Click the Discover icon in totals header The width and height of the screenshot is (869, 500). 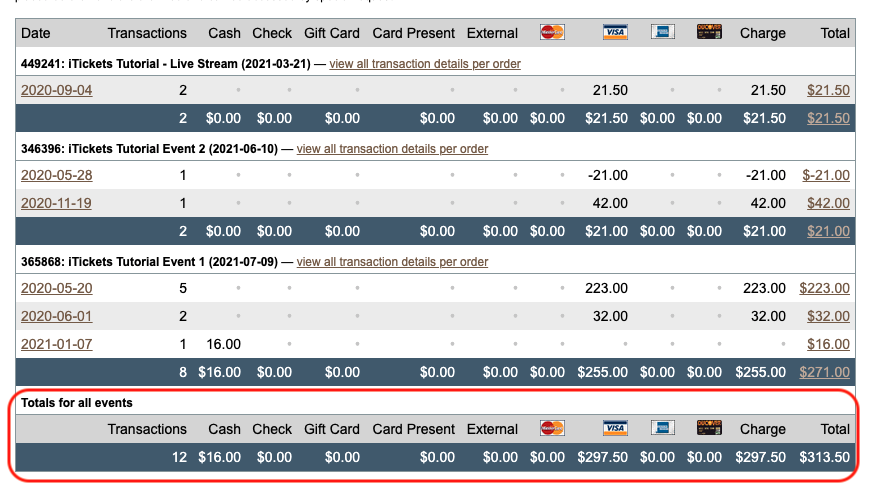[x=709, y=428]
